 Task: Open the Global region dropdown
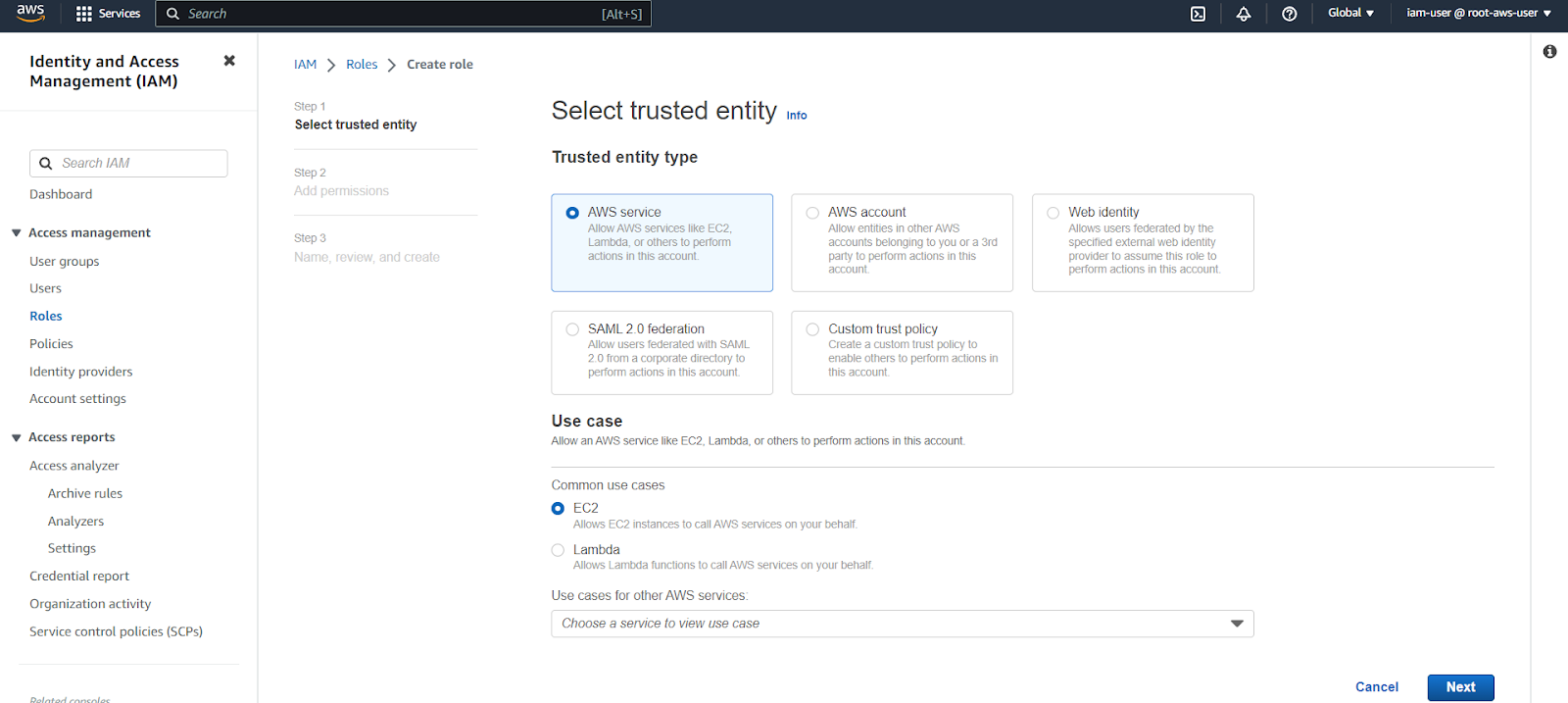click(1350, 13)
